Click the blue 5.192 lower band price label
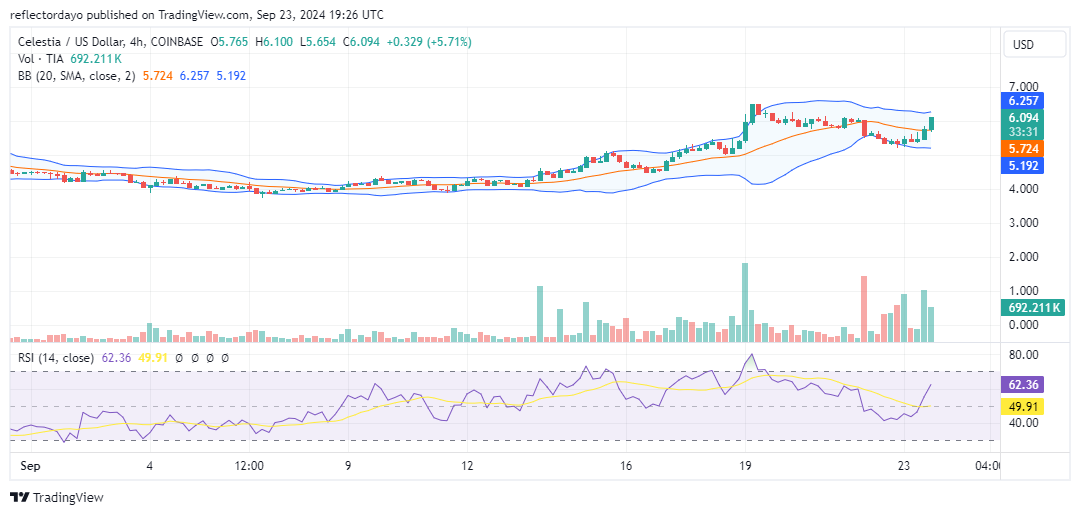 (x=1024, y=165)
